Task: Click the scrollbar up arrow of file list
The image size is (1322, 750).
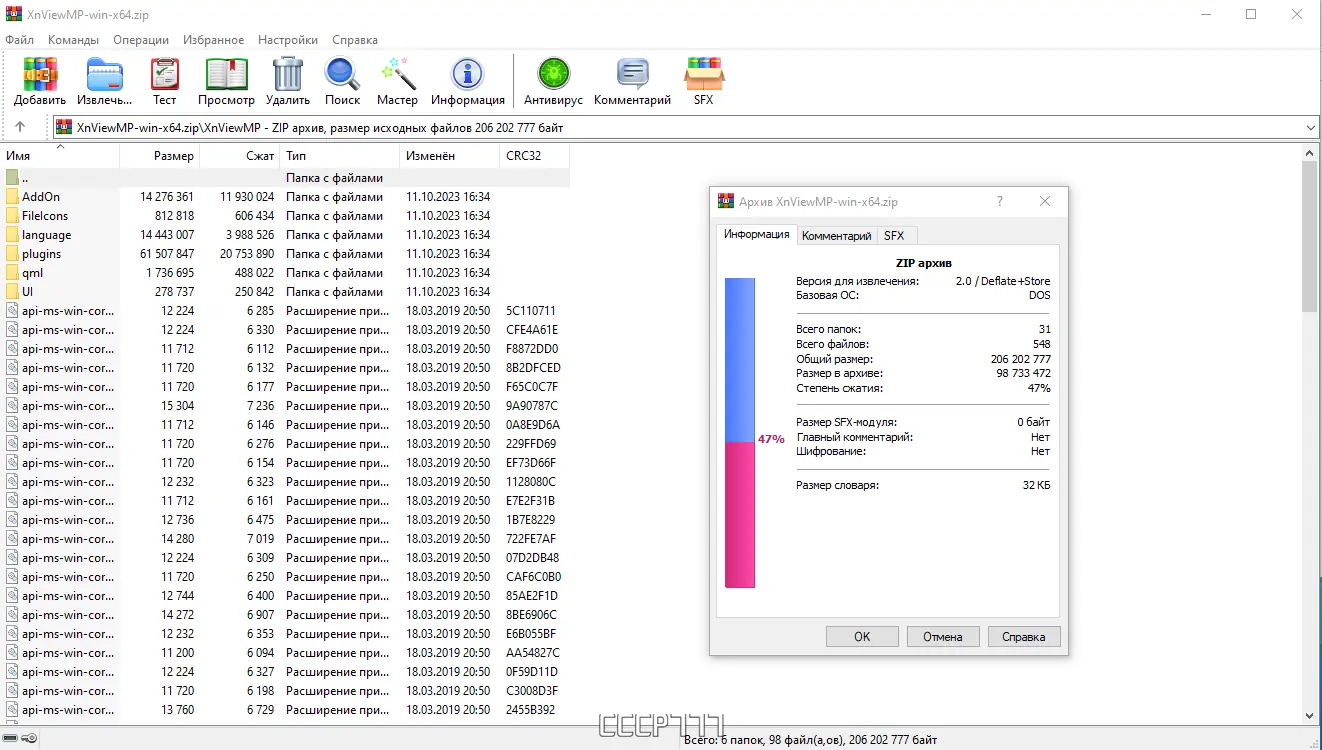Action: 1310,153
